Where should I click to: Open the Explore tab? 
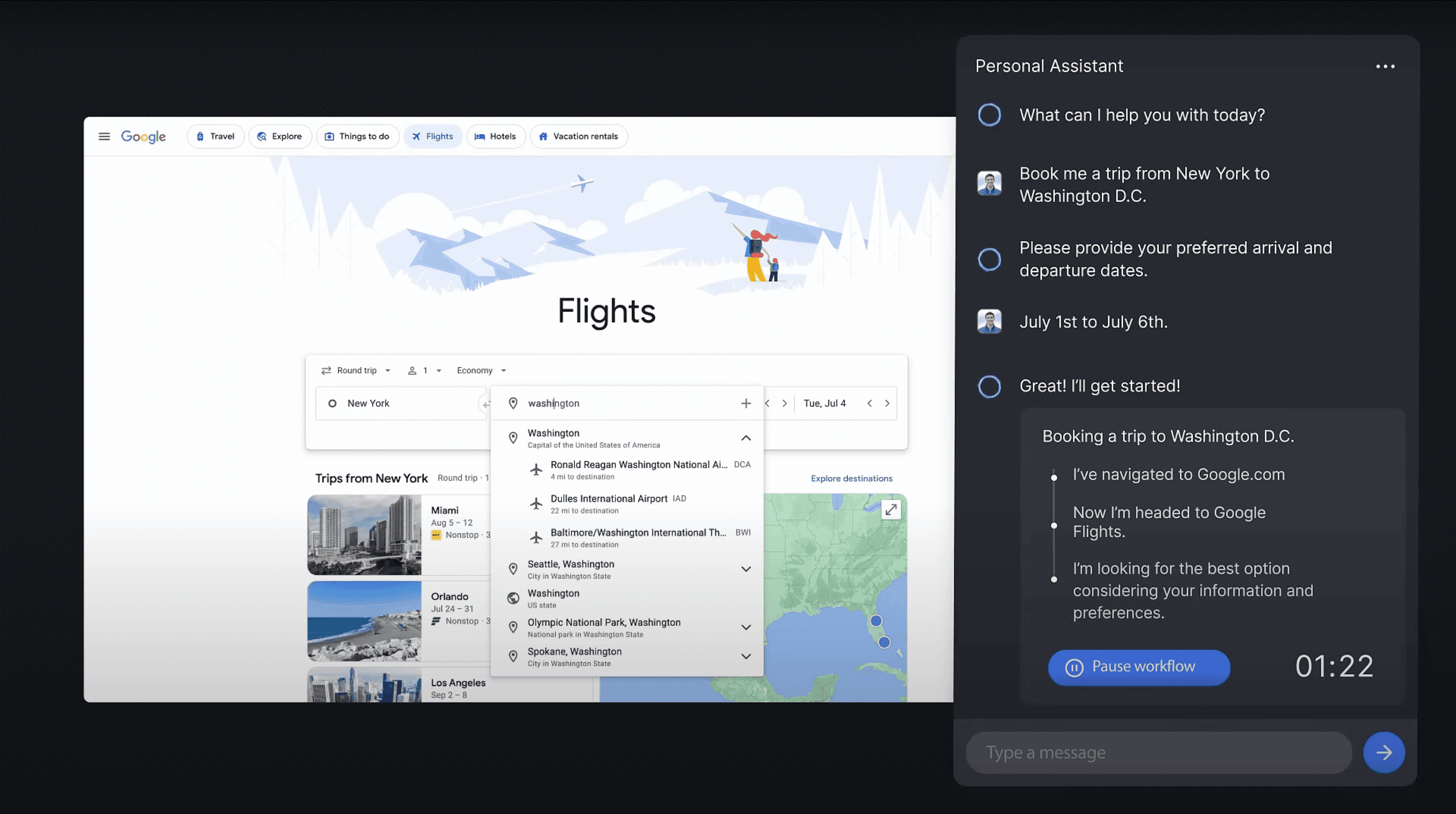point(280,136)
